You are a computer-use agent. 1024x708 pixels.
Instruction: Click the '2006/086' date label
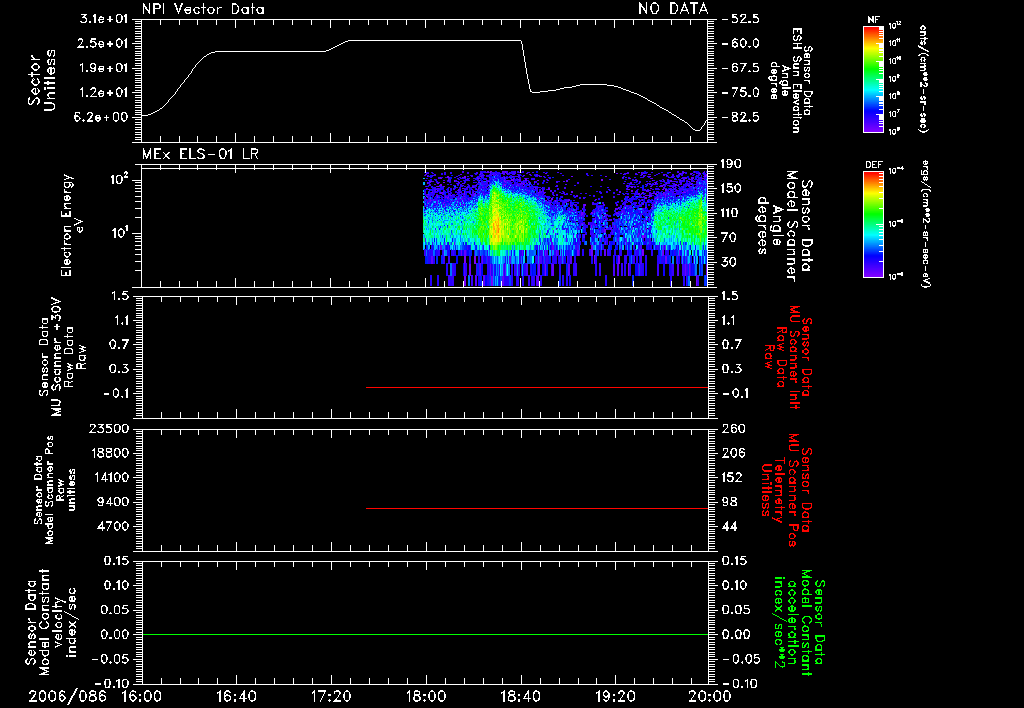point(67,696)
